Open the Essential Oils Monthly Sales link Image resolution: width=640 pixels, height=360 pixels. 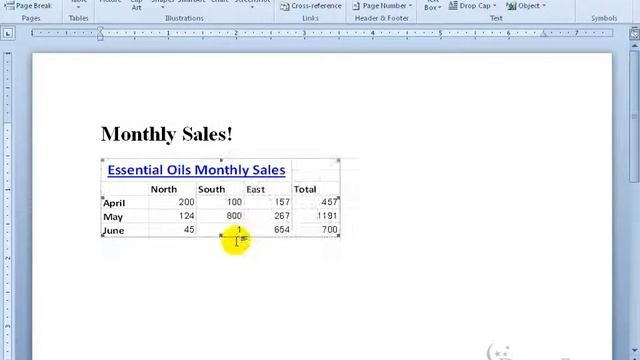coord(196,170)
